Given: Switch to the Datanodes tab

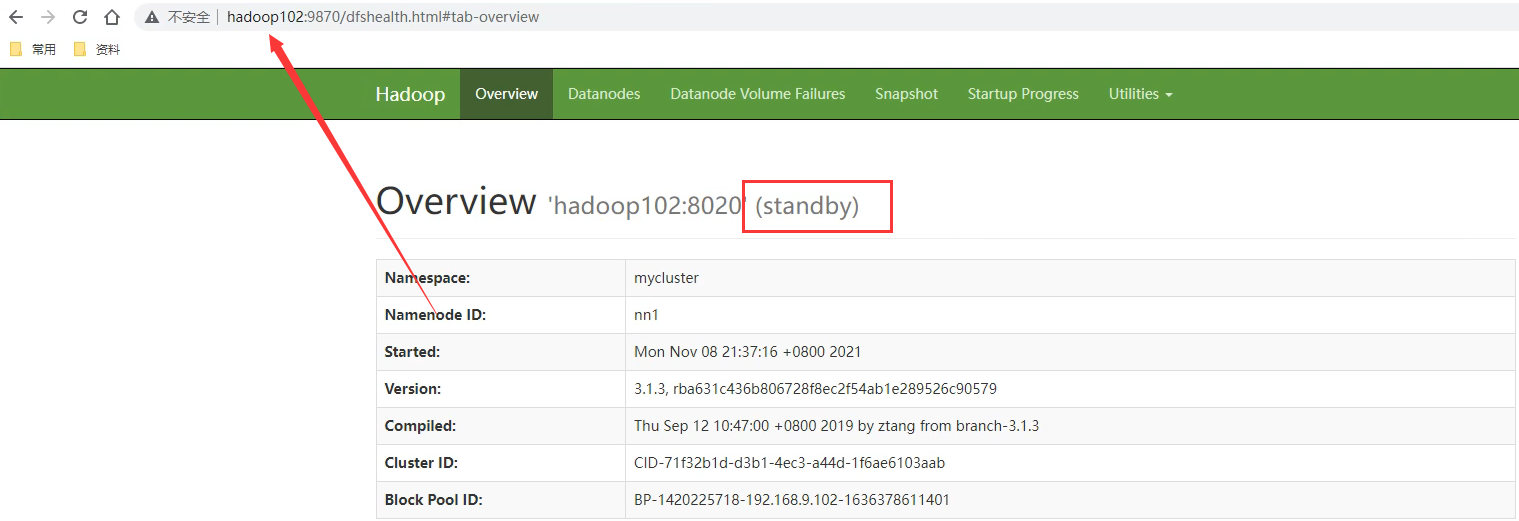Looking at the screenshot, I should click(x=604, y=94).
